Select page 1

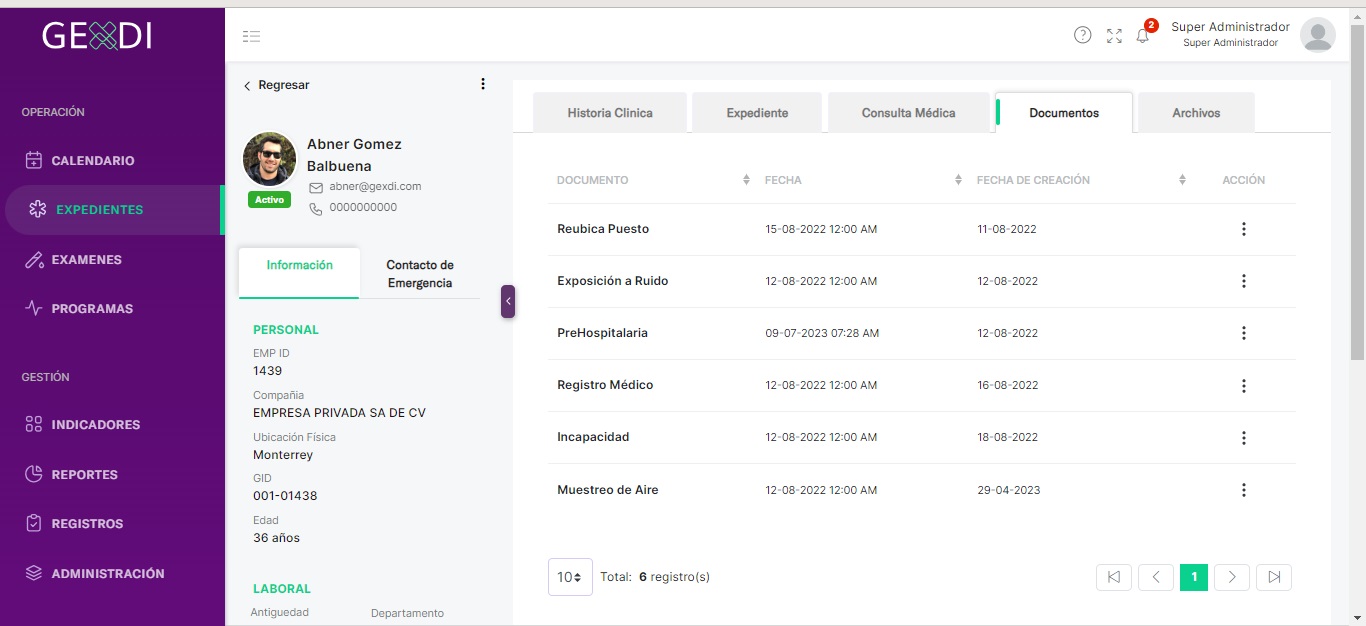coord(1194,577)
